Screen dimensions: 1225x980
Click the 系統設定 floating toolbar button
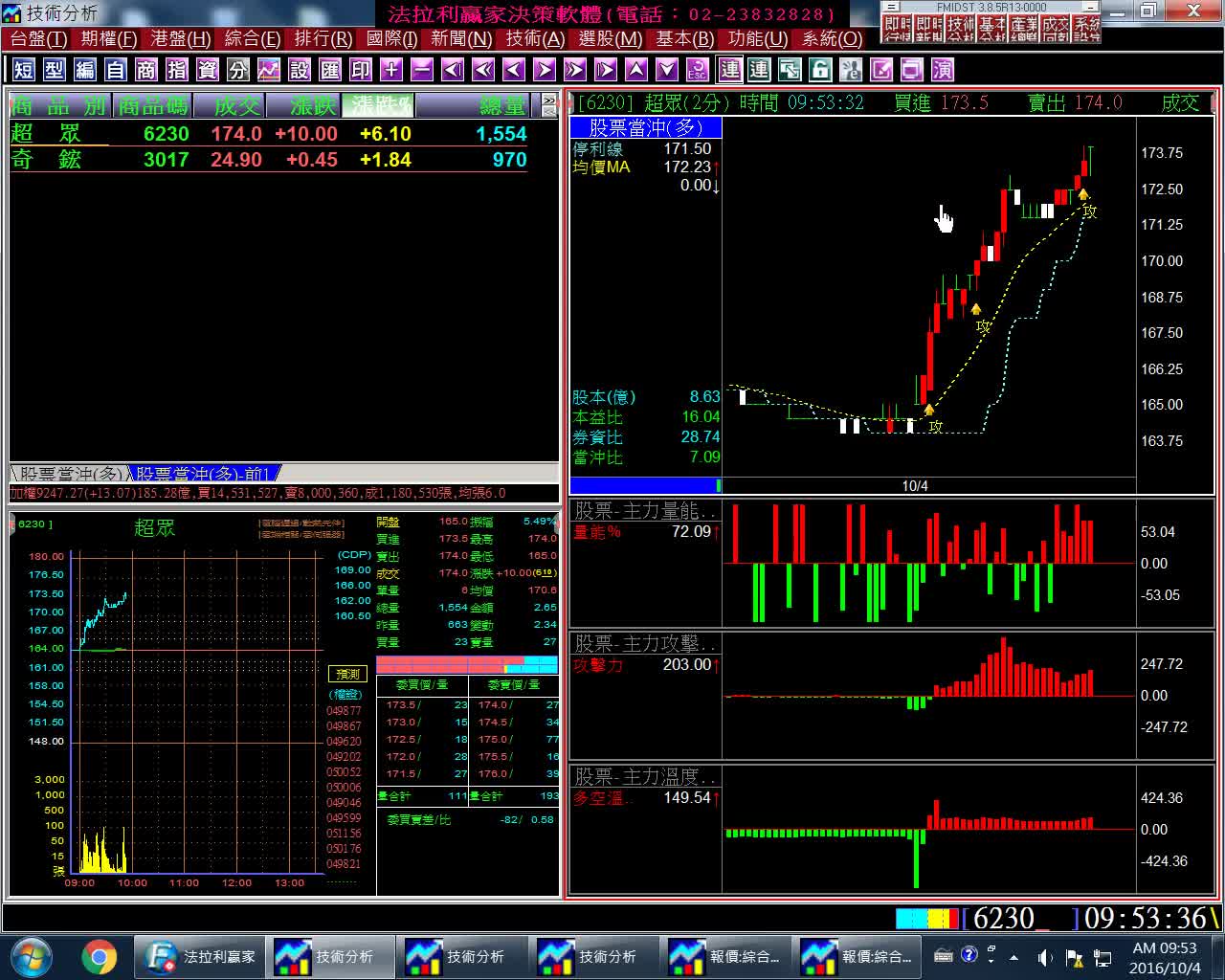(1087, 29)
